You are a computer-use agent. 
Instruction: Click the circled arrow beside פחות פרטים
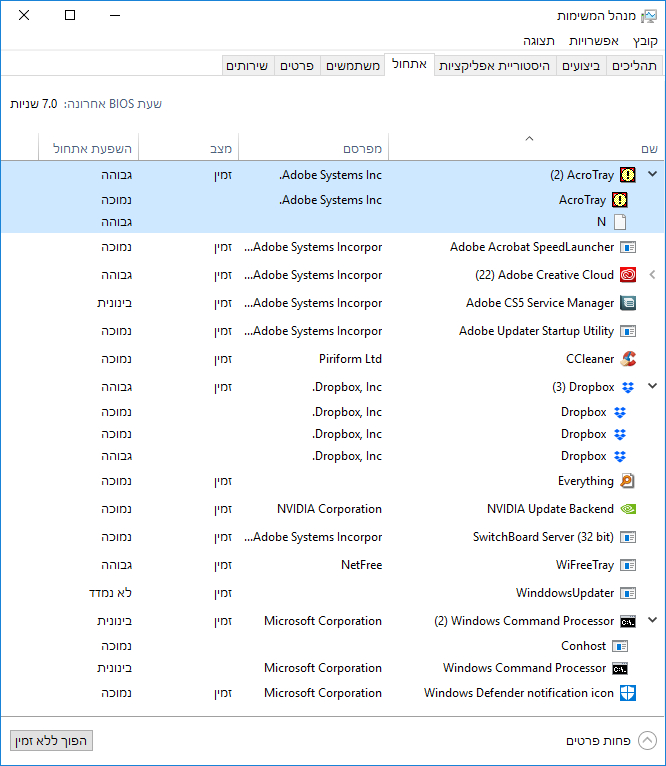coord(647,741)
